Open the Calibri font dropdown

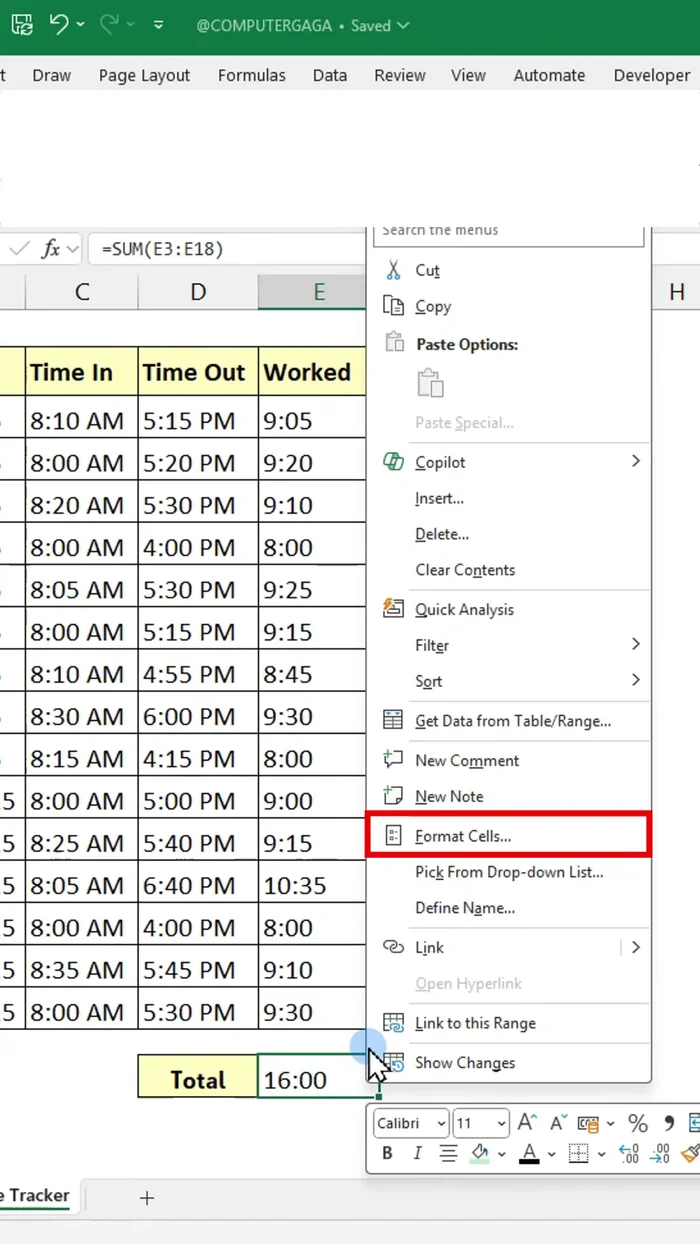[x=440, y=1124]
